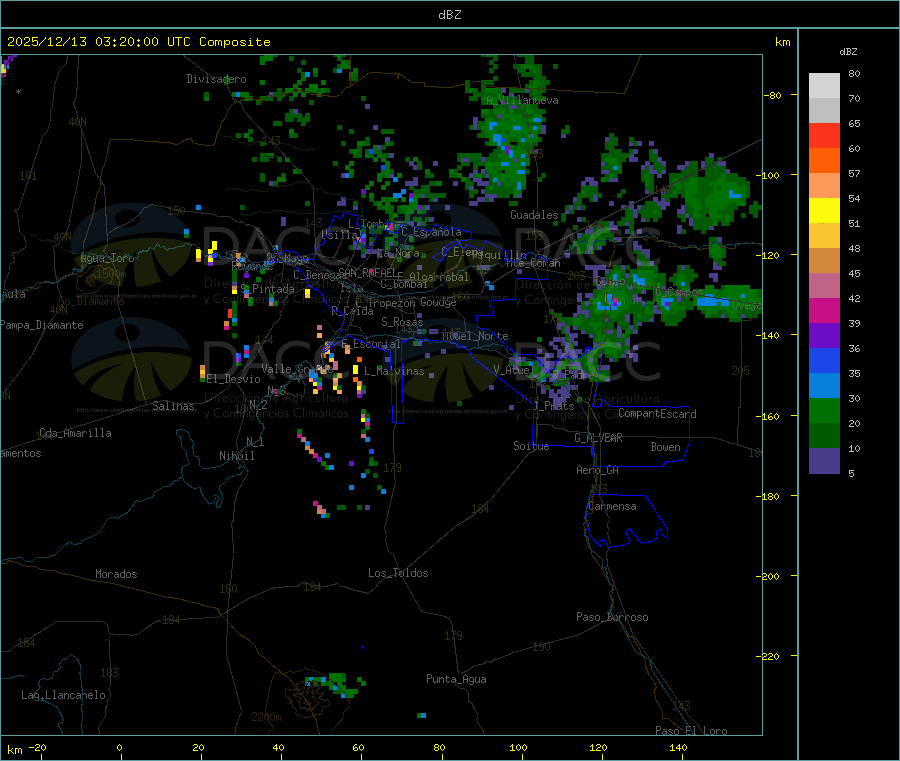
Task: Click the Bowen location label
Action: 665,447
